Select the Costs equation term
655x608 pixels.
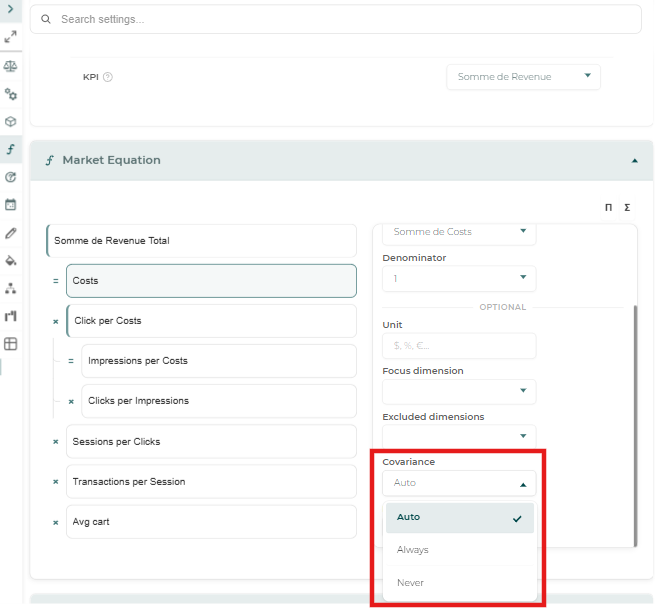pyautogui.click(x=211, y=281)
